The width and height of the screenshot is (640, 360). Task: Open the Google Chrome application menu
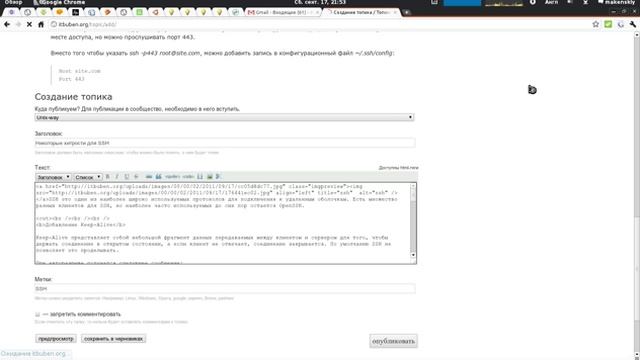click(x=59, y=2)
